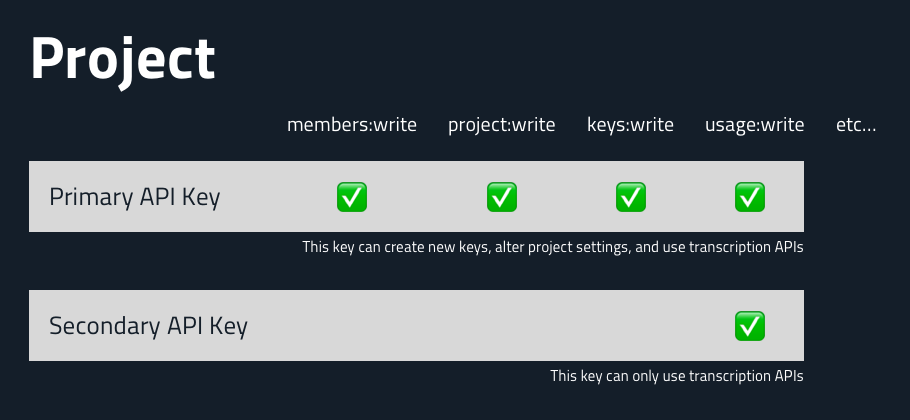Click the Primary key usage:write checkmark
The image size is (910, 420).
[750, 197]
